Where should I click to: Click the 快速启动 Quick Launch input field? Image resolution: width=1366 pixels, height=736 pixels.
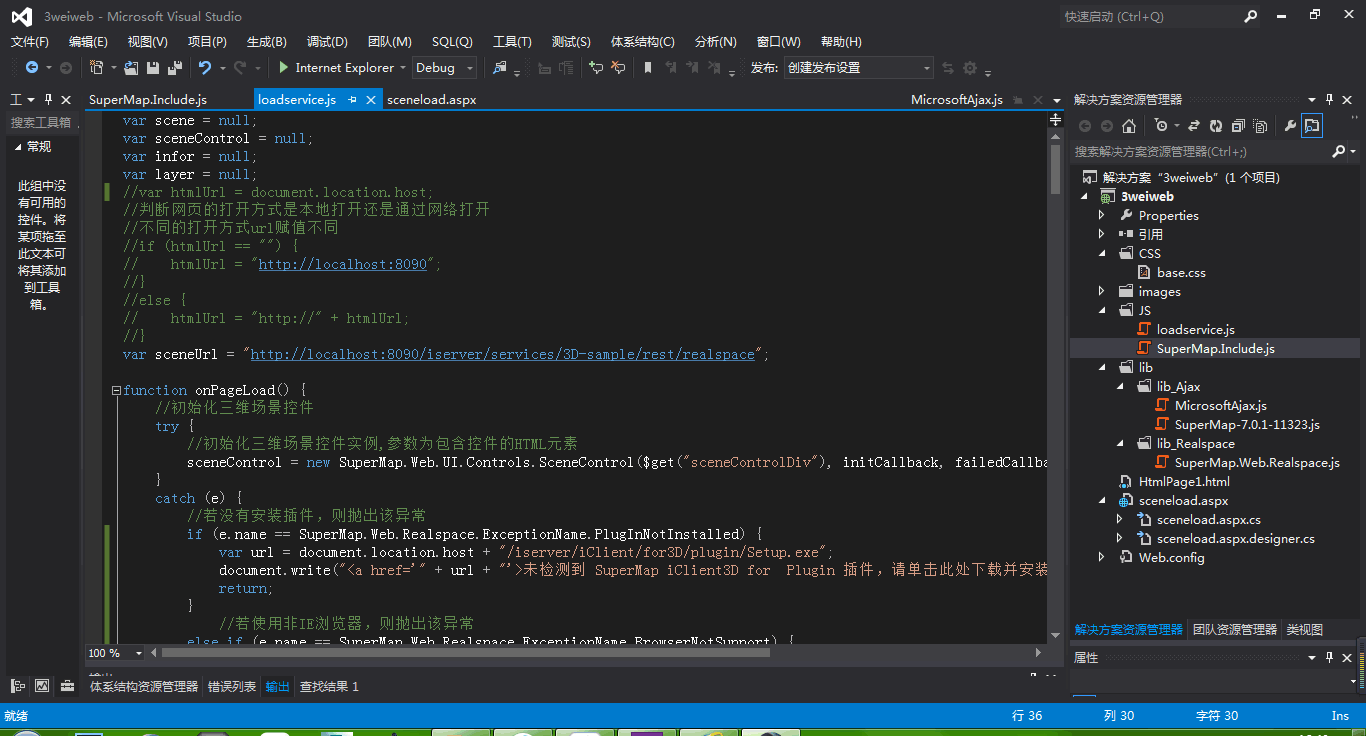click(x=1148, y=17)
